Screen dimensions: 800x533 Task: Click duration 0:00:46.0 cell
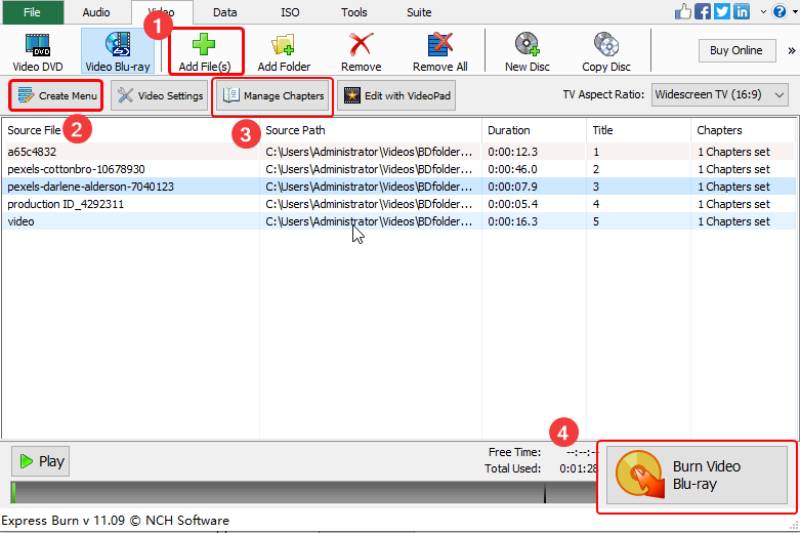point(512,169)
